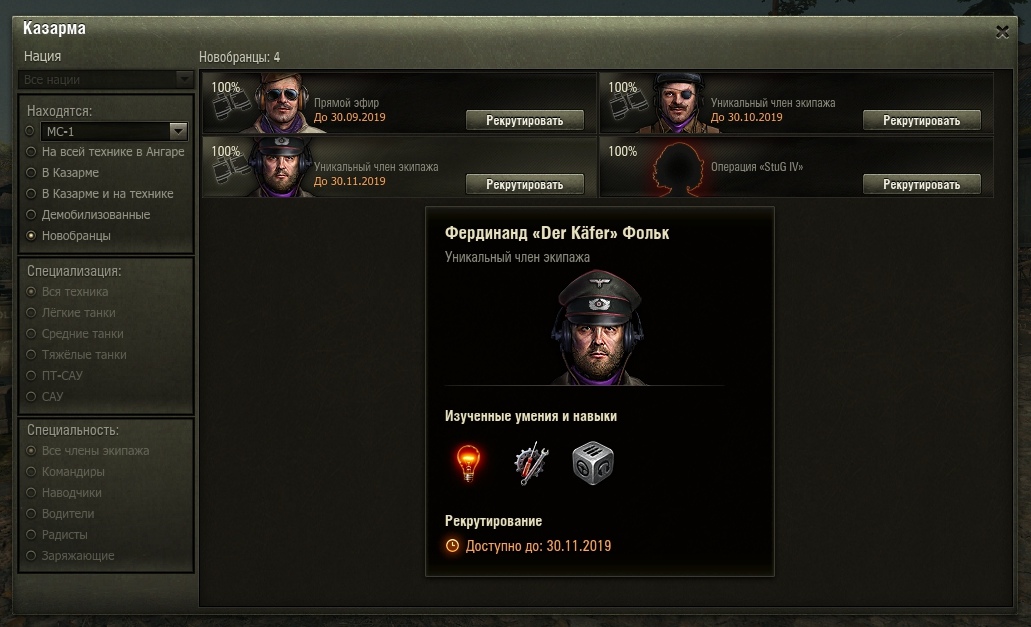The height and width of the screenshot is (627, 1031).
Task: Recruit the Операция StuG IV crew member
Action: [x=921, y=185]
